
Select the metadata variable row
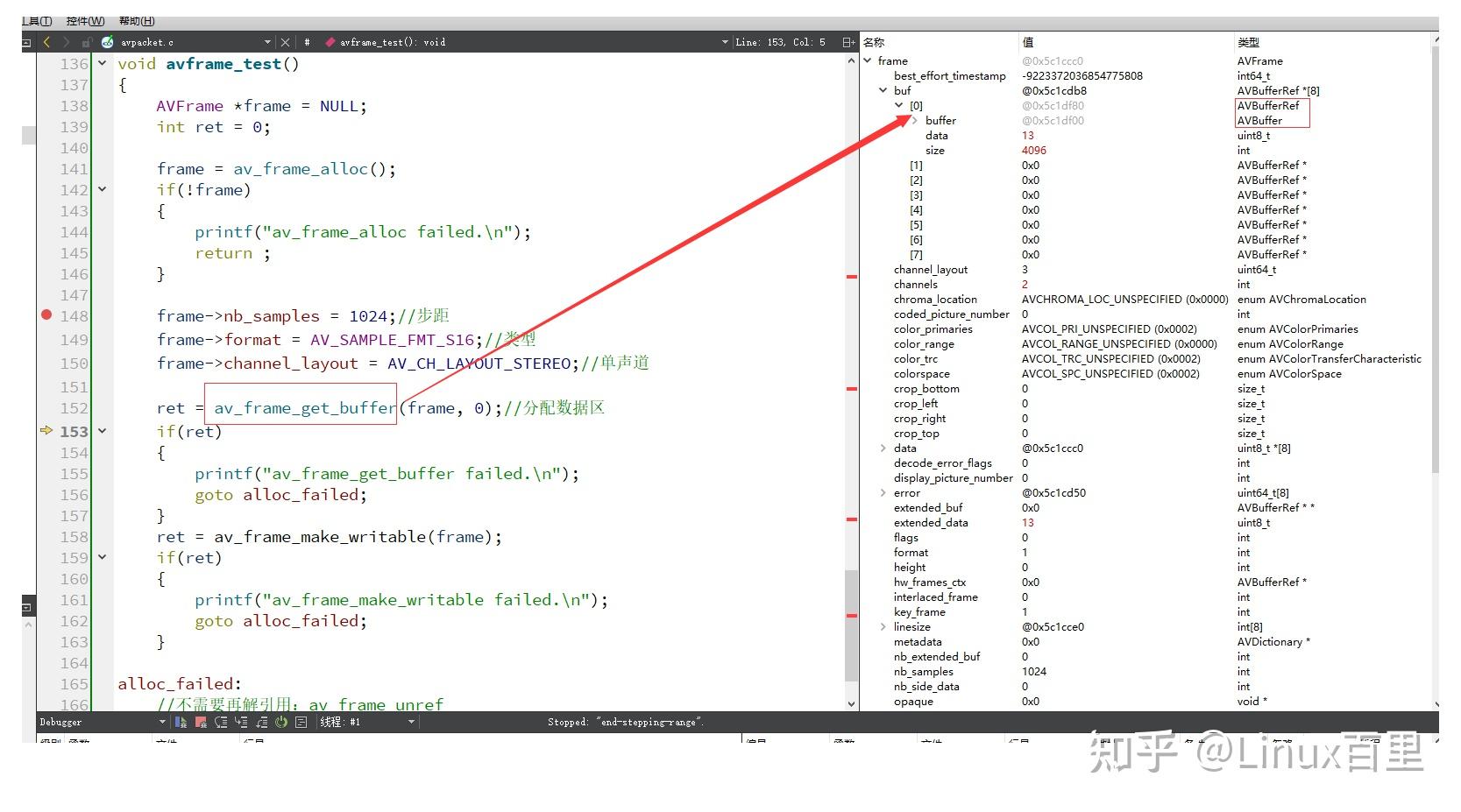1145,642
